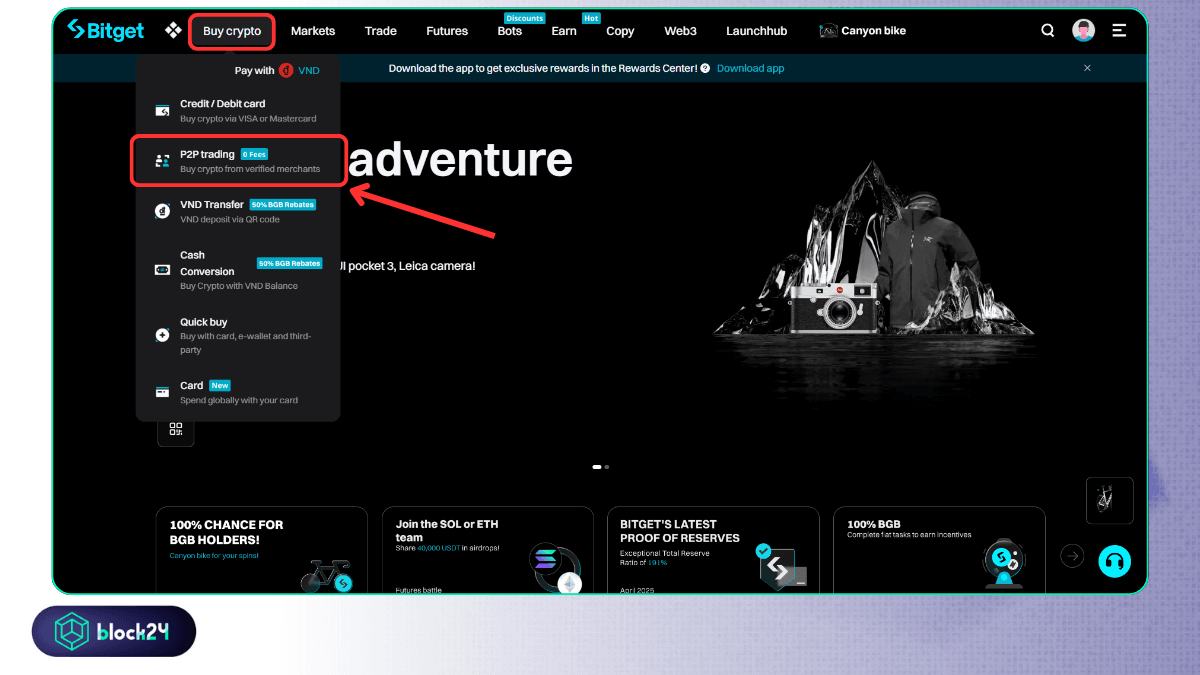Click the Cash Conversion icon
The width and height of the screenshot is (1200, 675).
pyautogui.click(x=162, y=270)
